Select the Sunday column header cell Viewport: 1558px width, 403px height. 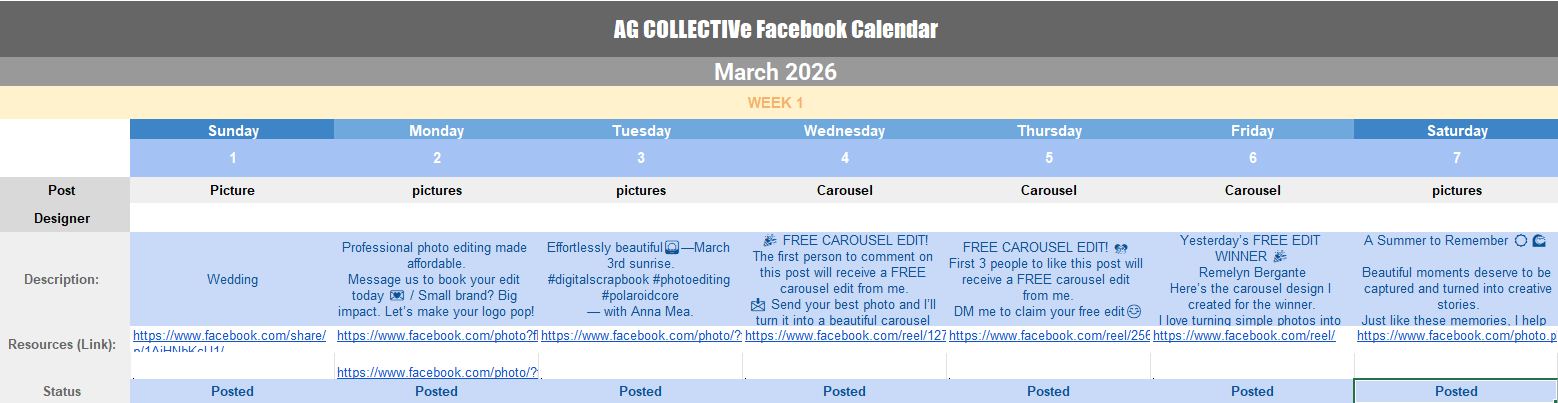click(x=233, y=131)
